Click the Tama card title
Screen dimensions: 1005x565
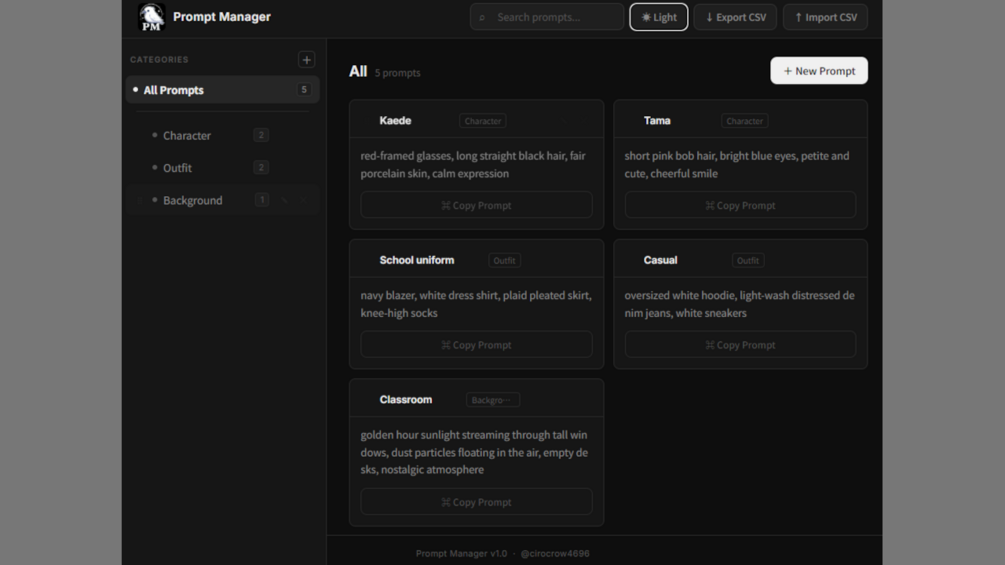[x=657, y=120]
